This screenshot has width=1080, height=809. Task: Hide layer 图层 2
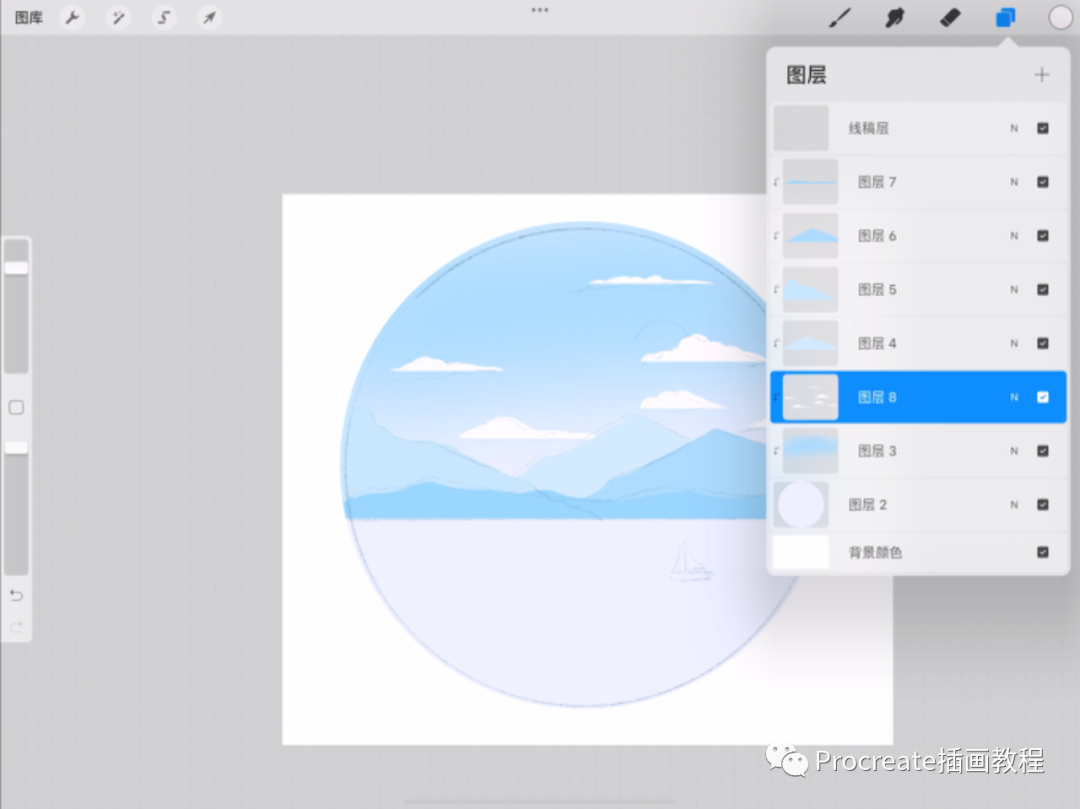pyautogui.click(x=1043, y=504)
